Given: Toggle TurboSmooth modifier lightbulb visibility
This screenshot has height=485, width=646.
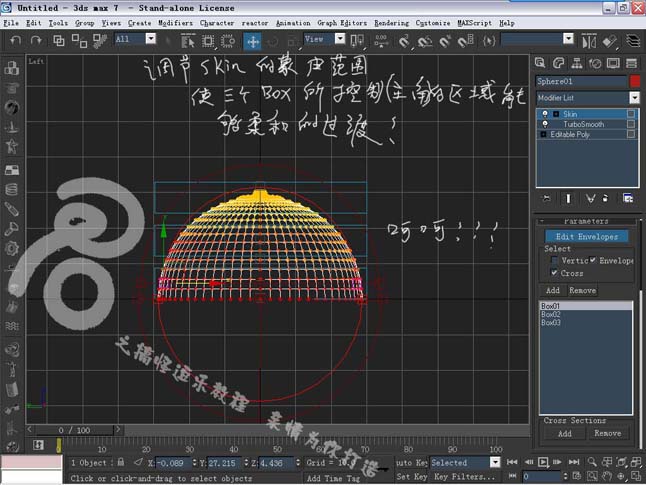Looking at the screenshot, I should 545,124.
